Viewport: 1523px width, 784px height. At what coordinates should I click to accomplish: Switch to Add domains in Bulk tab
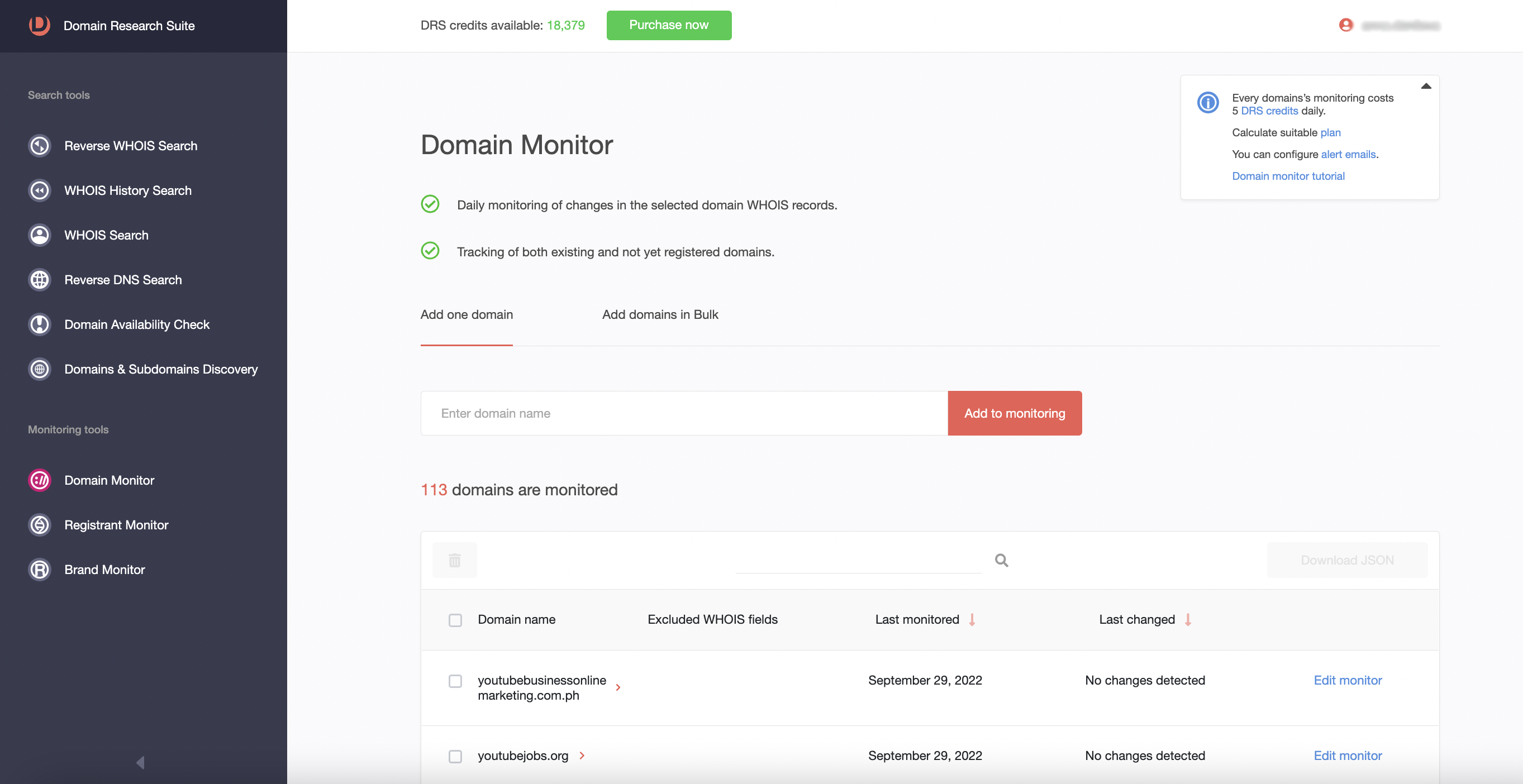[659, 313]
